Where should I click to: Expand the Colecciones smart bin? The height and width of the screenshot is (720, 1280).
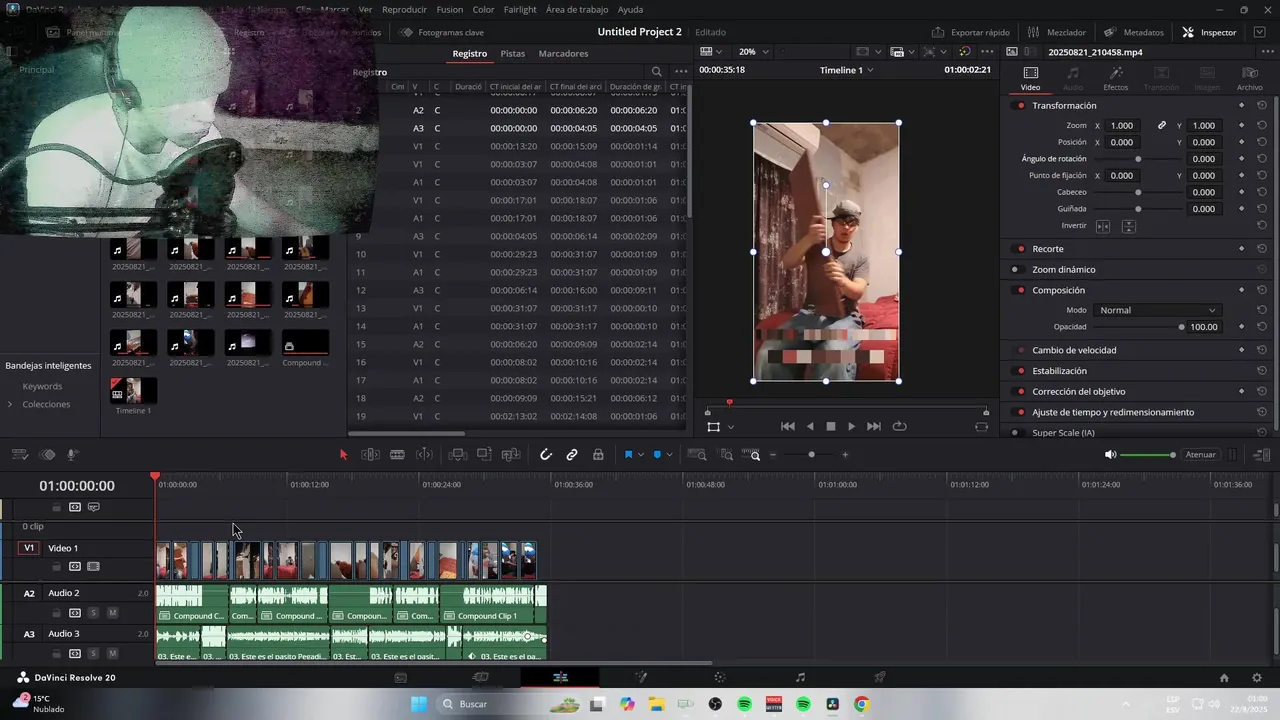click(10, 404)
